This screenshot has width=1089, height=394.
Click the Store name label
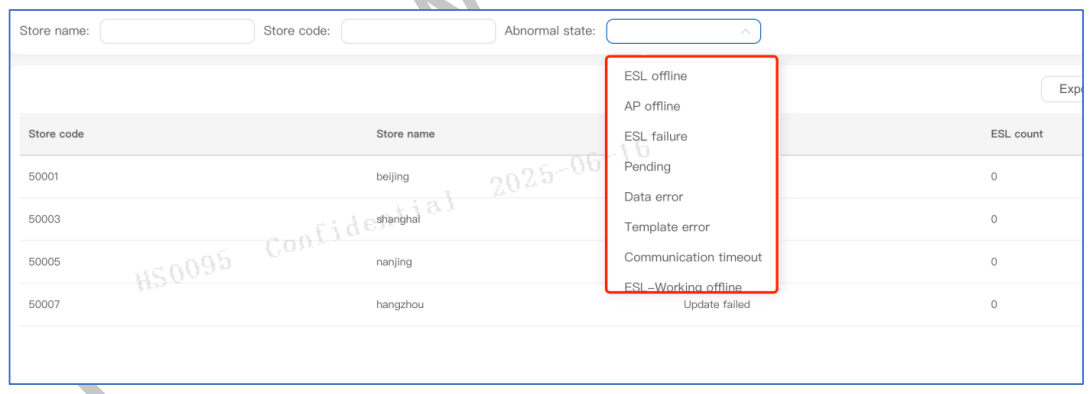click(x=54, y=31)
